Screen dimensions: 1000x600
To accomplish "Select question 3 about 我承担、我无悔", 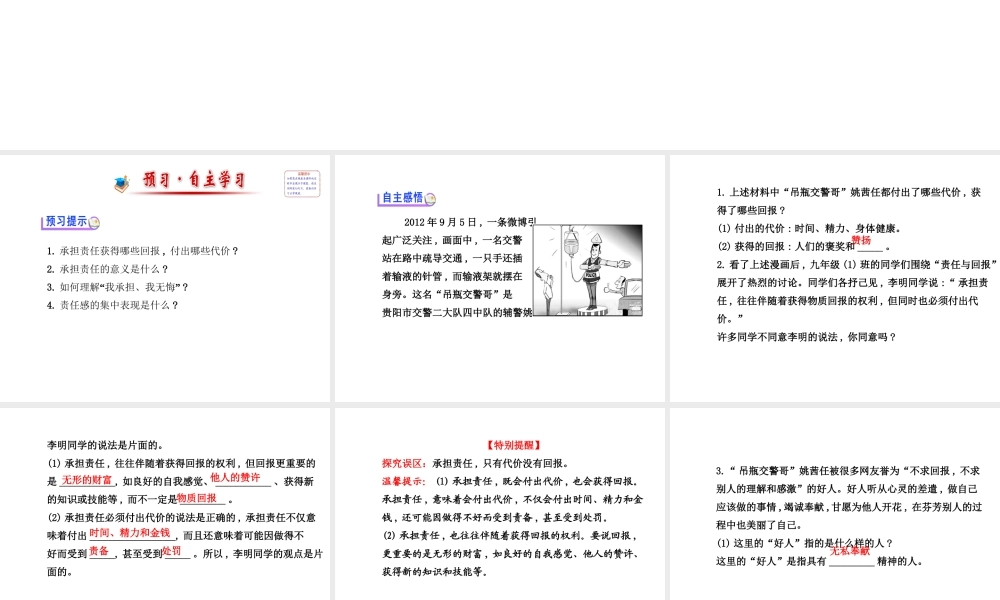I will pos(117,287).
